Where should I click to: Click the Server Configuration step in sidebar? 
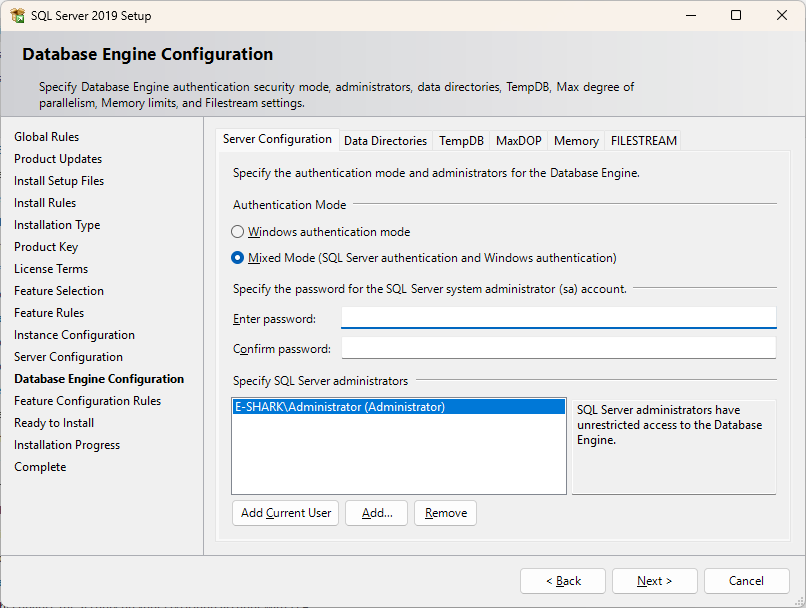[68, 357]
